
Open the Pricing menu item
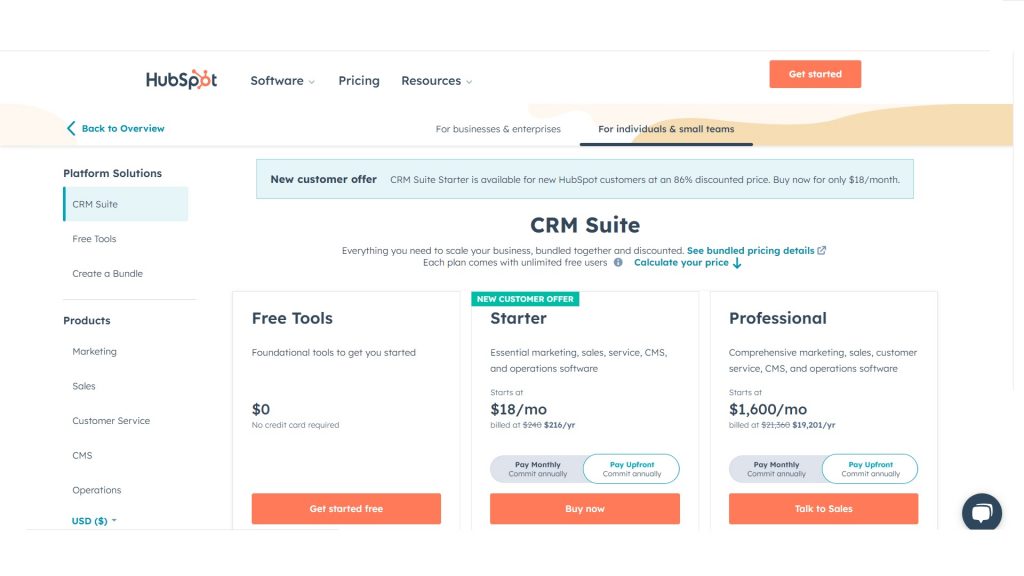tap(359, 81)
